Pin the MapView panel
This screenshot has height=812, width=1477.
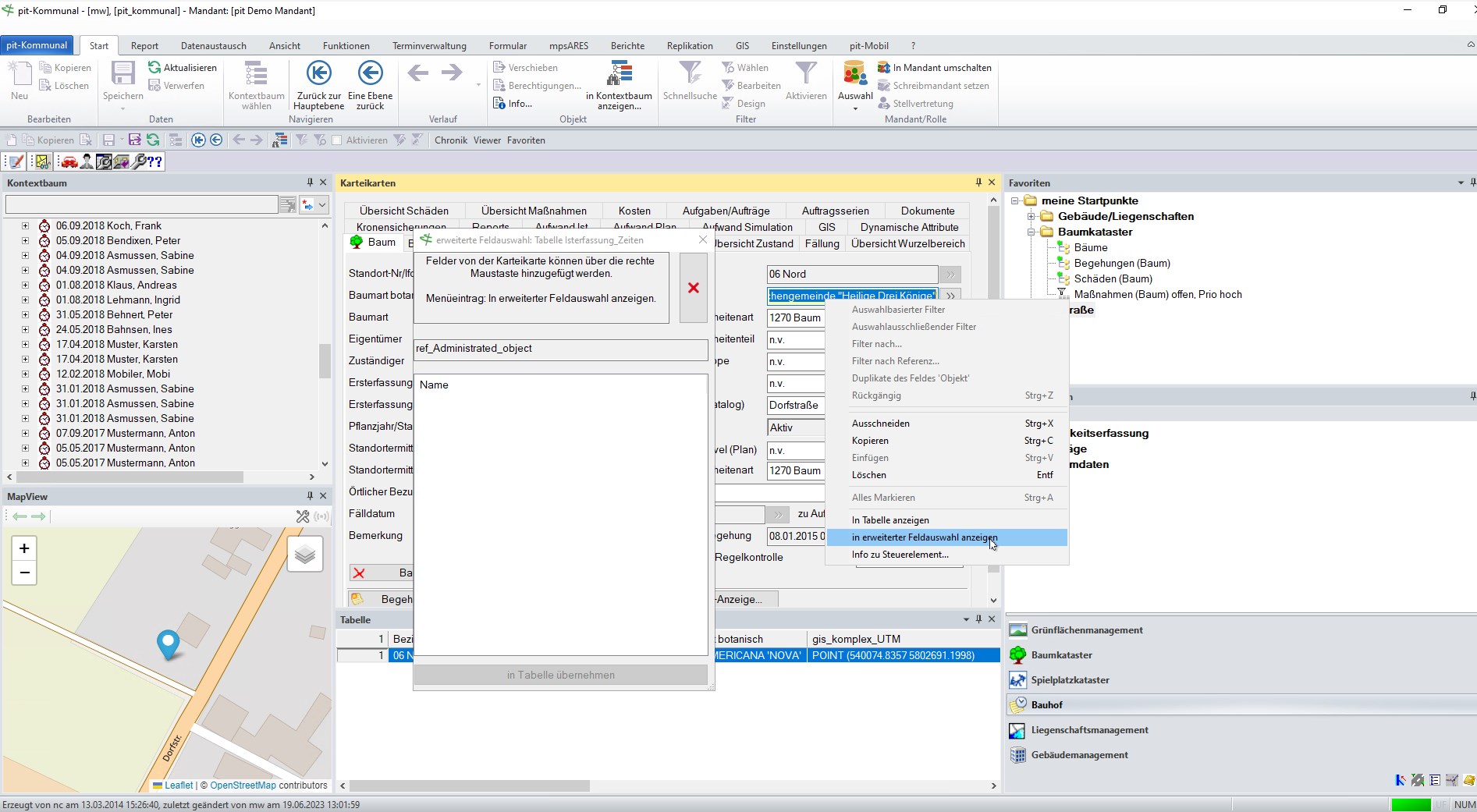(x=310, y=496)
